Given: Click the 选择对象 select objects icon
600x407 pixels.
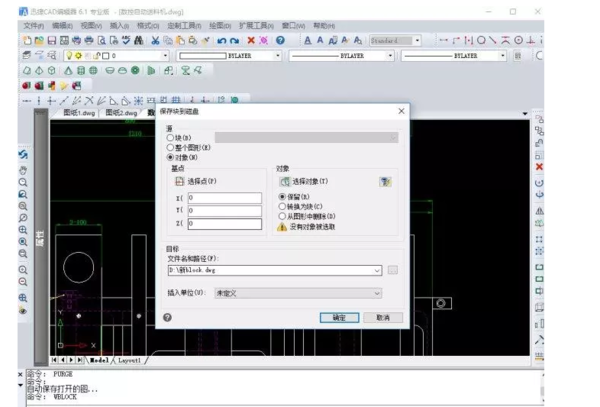Looking at the screenshot, I should [284, 182].
